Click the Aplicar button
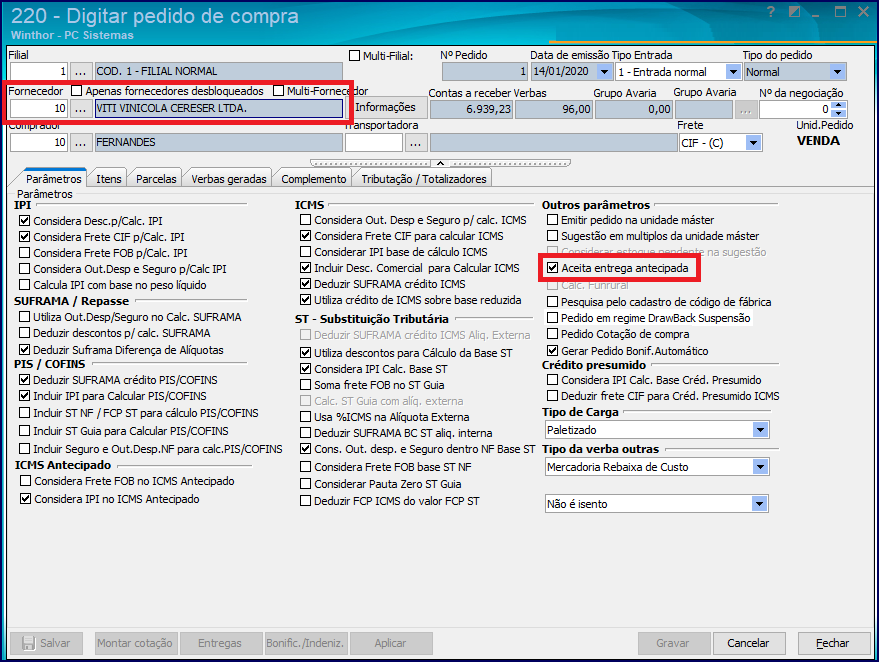The image size is (879, 662). [390, 643]
